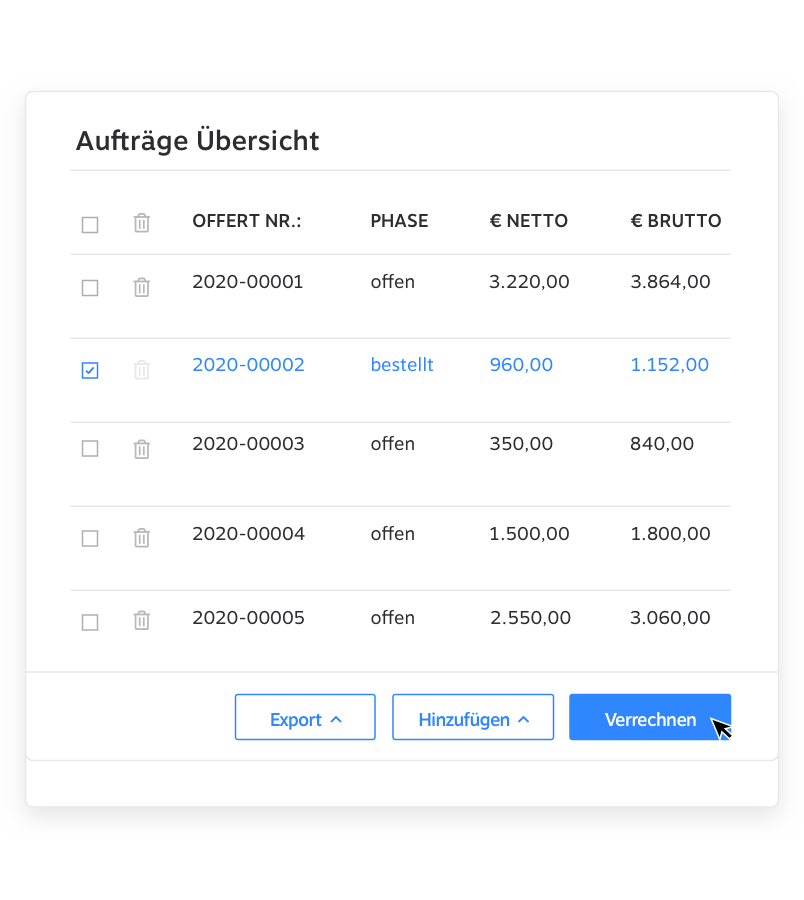The width and height of the screenshot is (804, 900).
Task: Check the box for order 2020-00001
Action: tap(90, 288)
